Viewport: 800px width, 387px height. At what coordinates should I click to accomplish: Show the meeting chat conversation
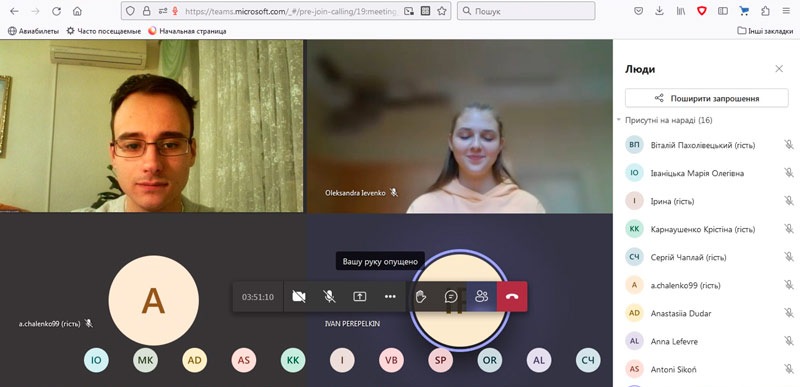coord(451,296)
